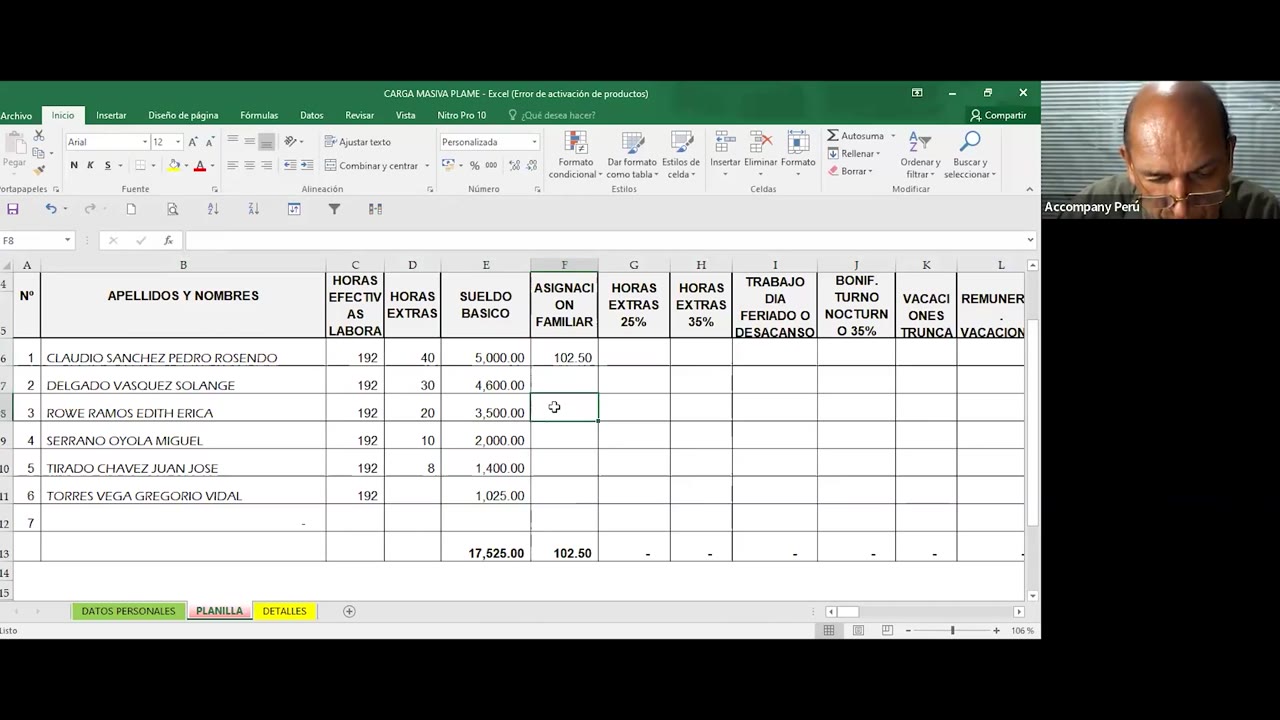This screenshot has height=720, width=1280.
Task: Open the Fórmulas ribbon tab
Action: 259,115
